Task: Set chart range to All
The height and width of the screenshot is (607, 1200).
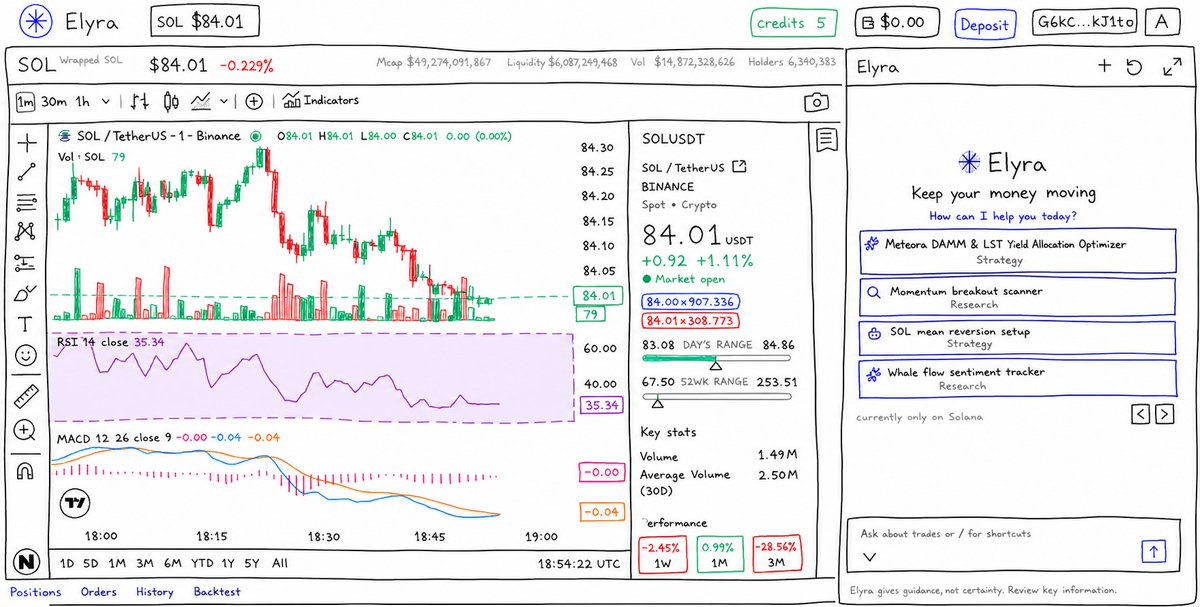Action: [280, 563]
